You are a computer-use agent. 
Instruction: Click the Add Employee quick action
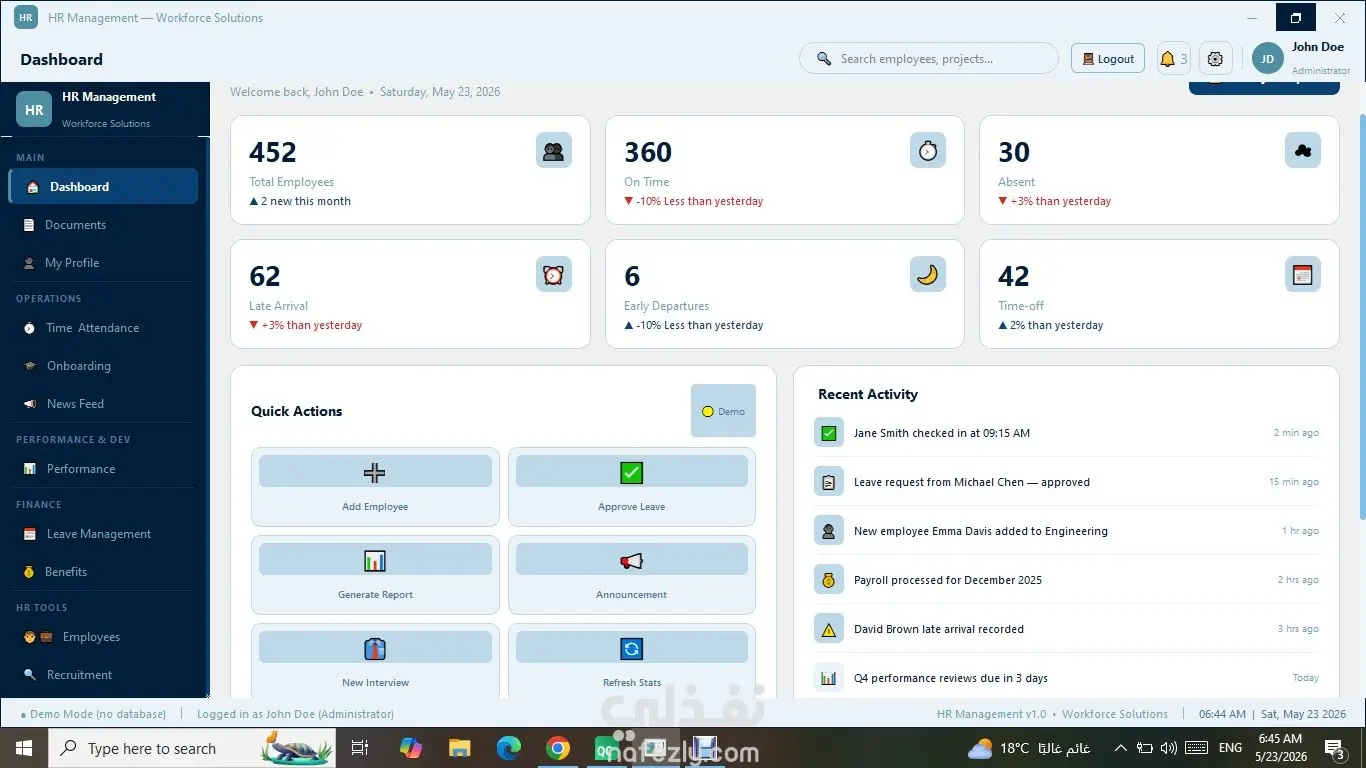tap(375, 487)
